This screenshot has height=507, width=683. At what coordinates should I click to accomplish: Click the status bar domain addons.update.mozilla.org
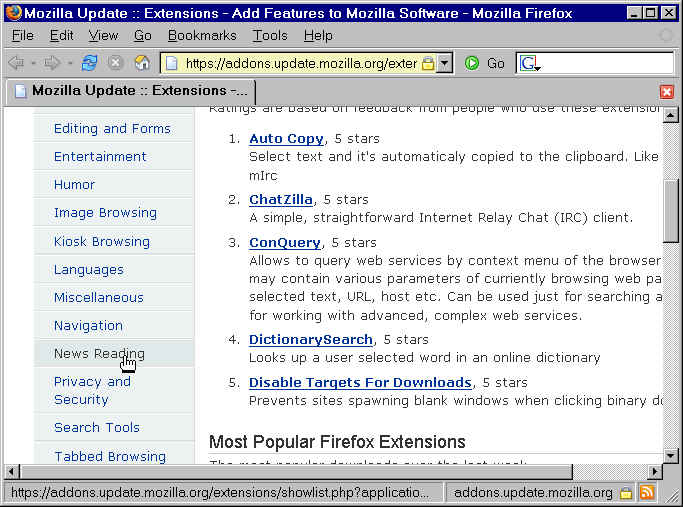coord(533,493)
